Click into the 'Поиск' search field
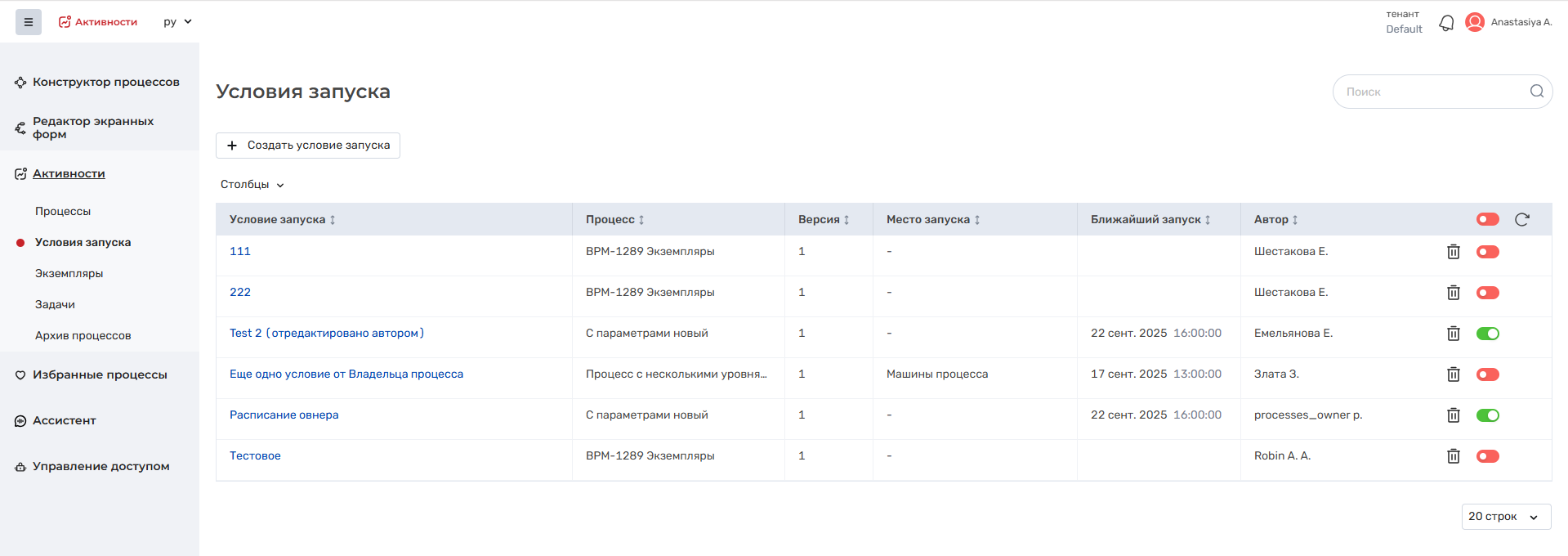The width and height of the screenshot is (1568, 556). pos(1430,92)
